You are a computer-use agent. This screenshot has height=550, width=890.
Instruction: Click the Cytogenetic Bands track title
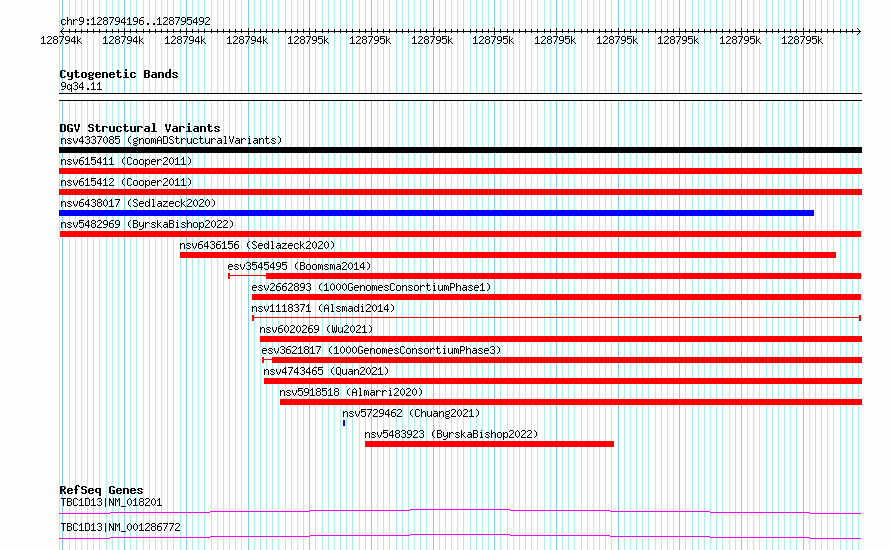[119, 74]
